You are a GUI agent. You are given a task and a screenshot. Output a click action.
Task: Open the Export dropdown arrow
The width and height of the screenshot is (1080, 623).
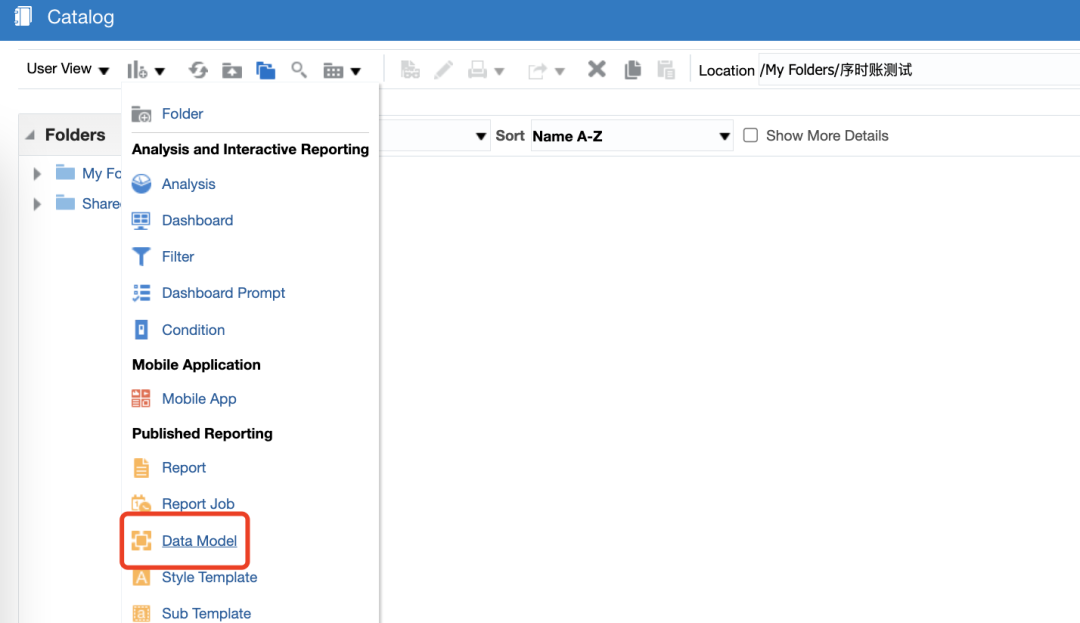point(560,71)
